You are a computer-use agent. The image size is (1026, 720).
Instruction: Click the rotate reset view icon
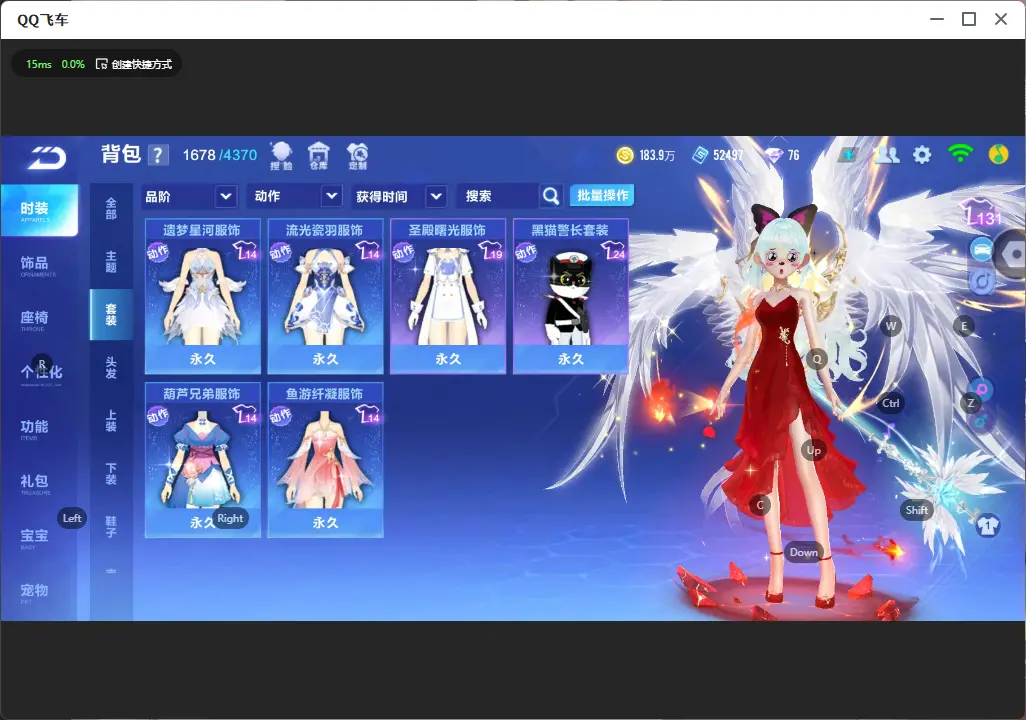pyautogui.click(x=982, y=281)
